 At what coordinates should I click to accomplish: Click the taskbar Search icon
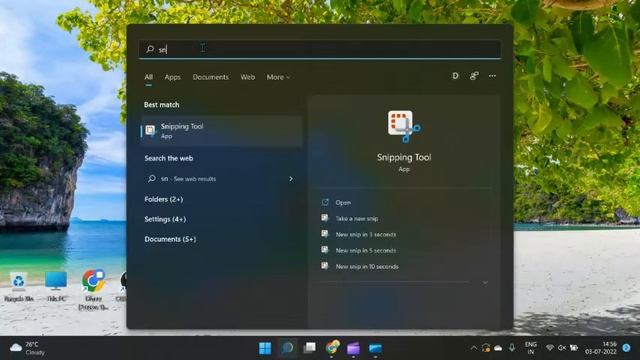point(287,348)
